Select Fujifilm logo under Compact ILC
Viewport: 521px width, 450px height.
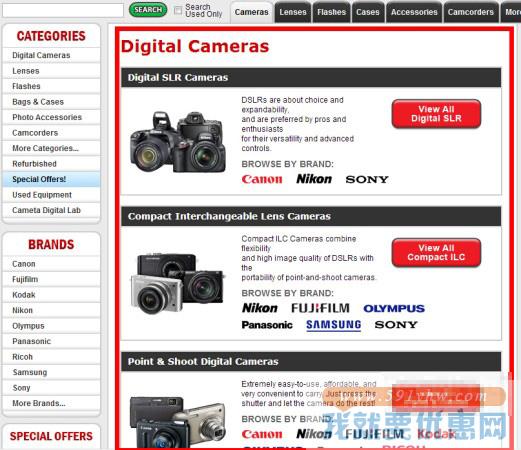coord(320,308)
